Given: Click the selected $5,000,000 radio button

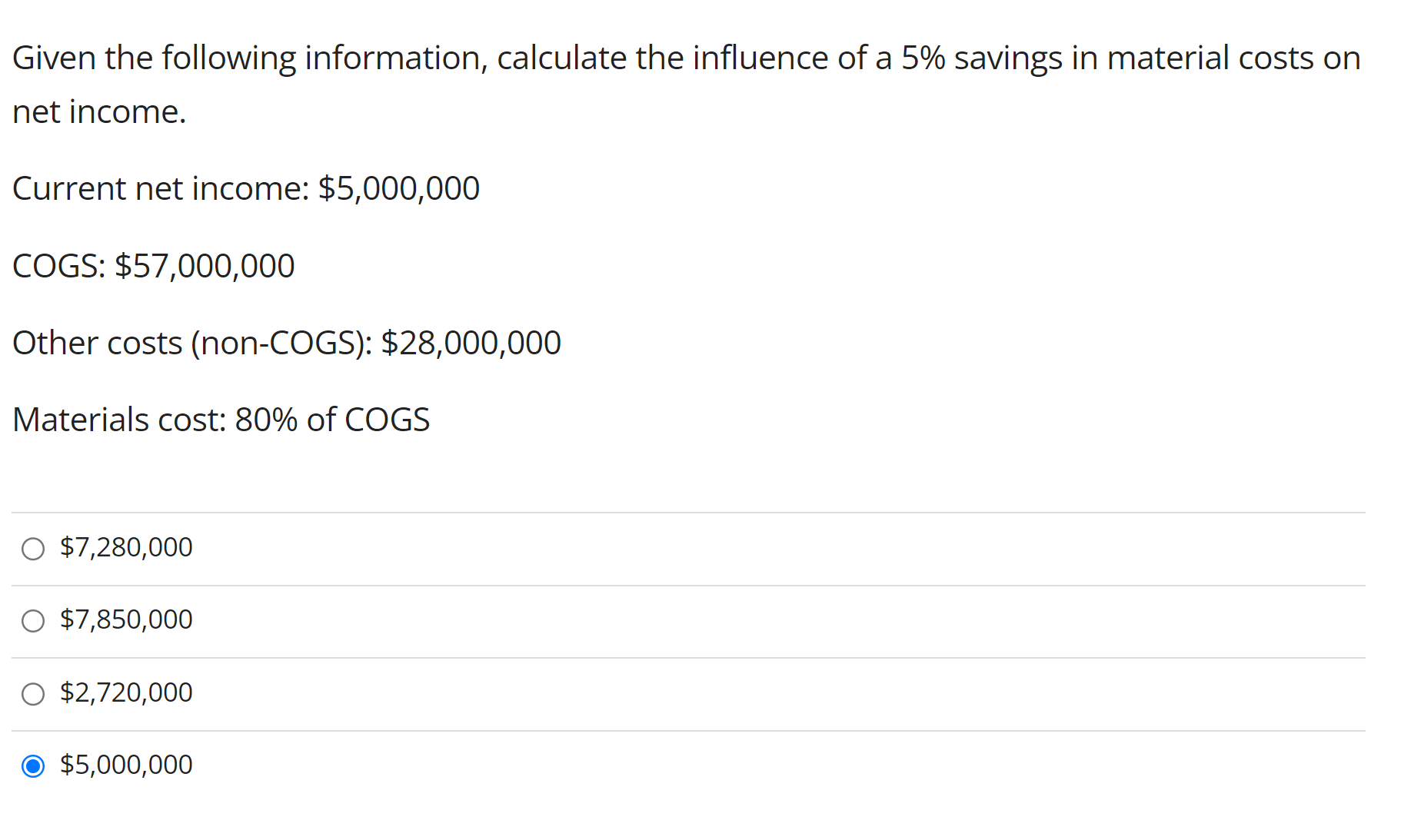Looking at the screenshot, I should coord(33,766).
